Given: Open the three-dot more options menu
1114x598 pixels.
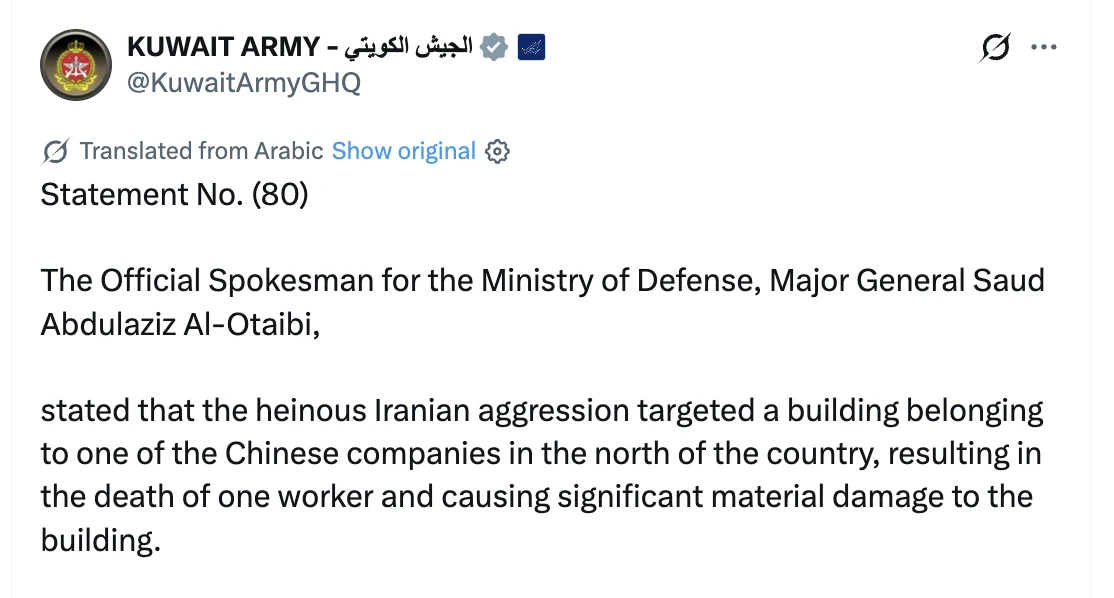Looking at the screenshot, I should pyautogui.click(x=1044, y=48).
